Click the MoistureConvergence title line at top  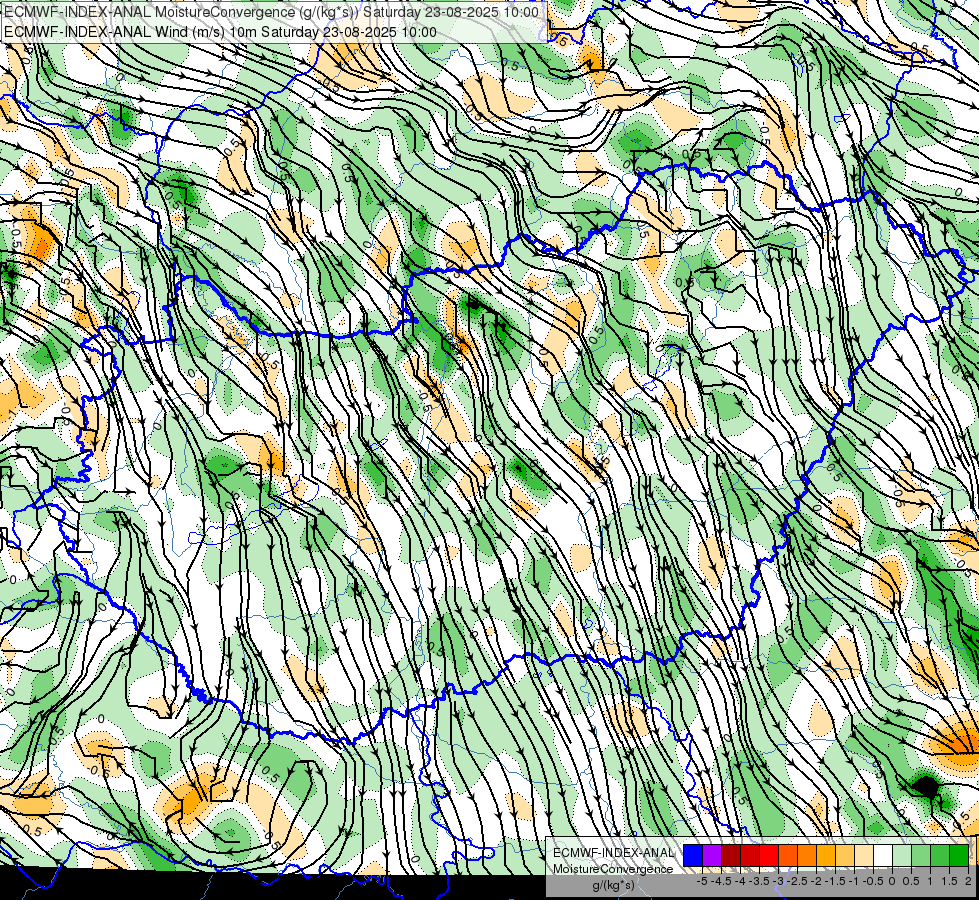271,12
